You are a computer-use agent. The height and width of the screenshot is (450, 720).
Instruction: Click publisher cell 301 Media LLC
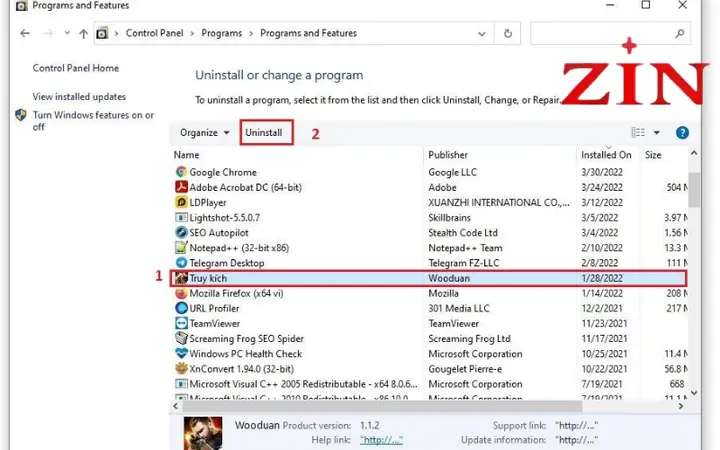click(x=459, y=309)
